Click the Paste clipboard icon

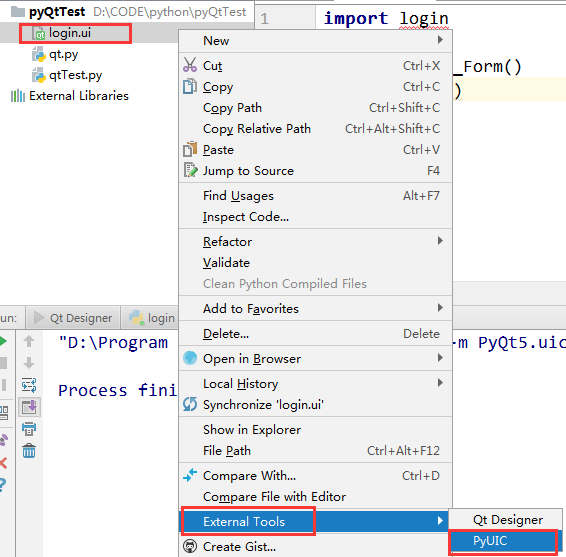(x=190, y=149)
